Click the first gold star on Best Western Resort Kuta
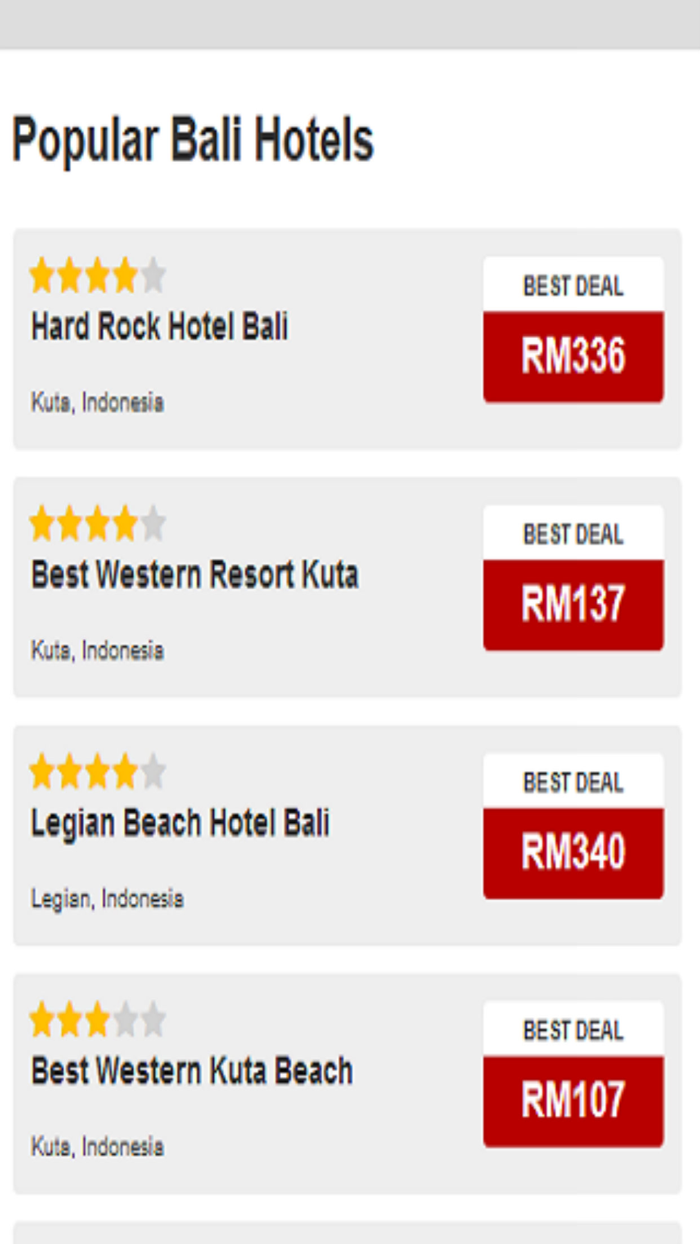 click(41, 522)
